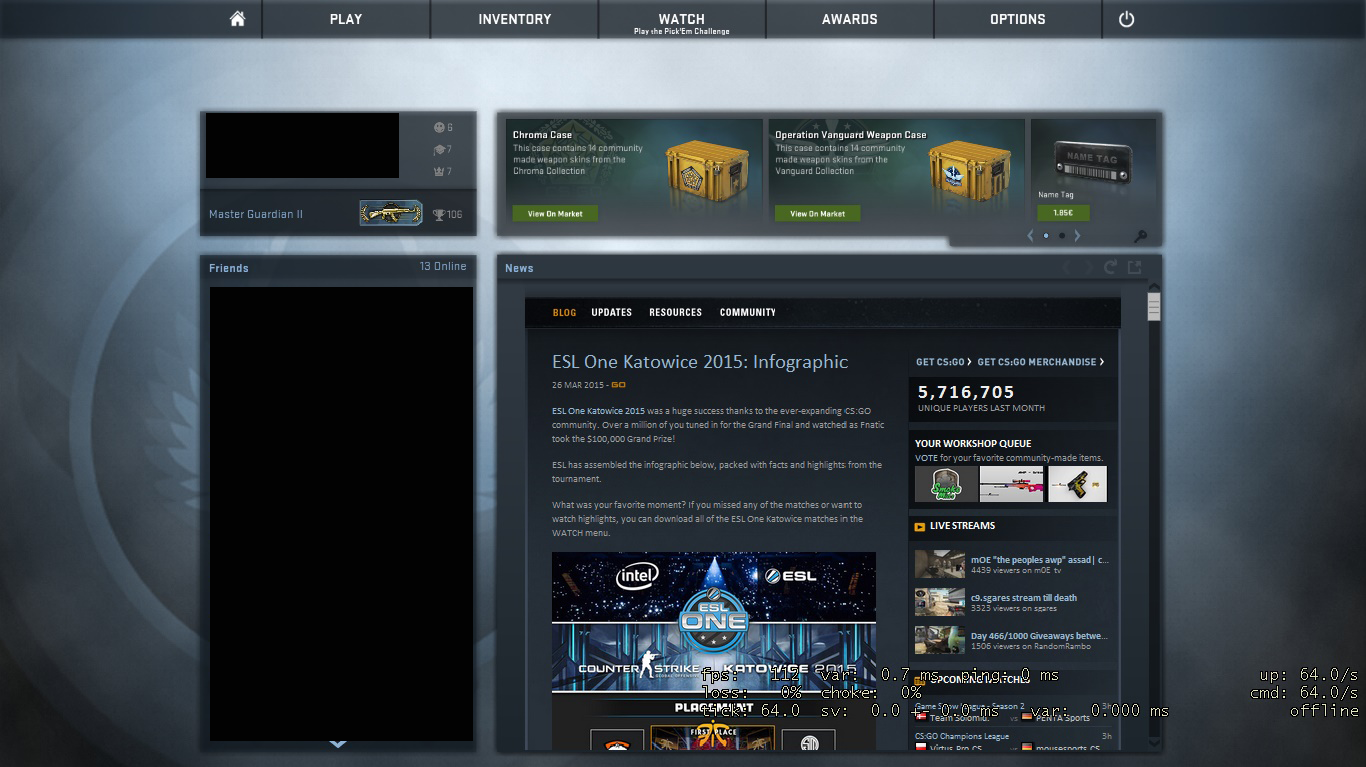Click the Friends panel header

tap(338, 267)
